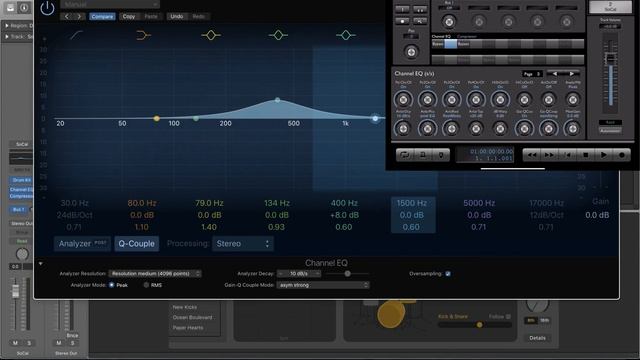Click the Bus 1 send knob
This screenshot has width=640, height=360.
tap(449, 22)
